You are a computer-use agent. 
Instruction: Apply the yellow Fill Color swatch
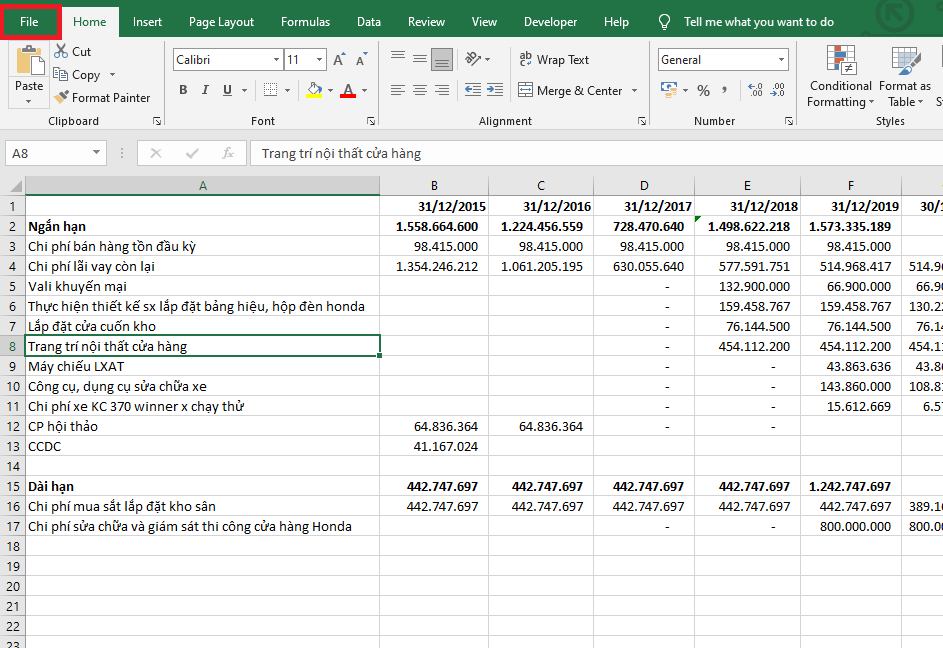click(x=314, y=91)
